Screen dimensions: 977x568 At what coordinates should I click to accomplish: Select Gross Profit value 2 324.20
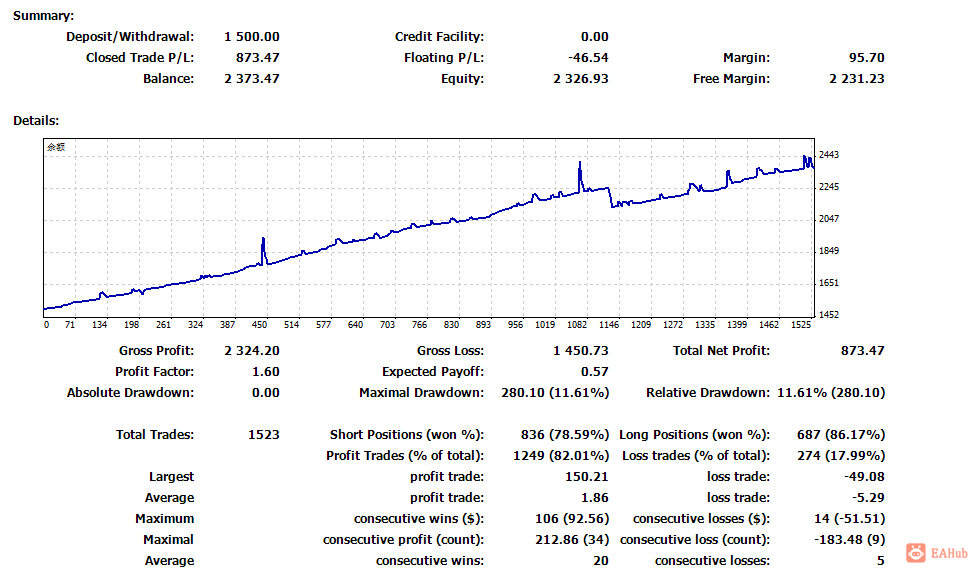[252, 351]
